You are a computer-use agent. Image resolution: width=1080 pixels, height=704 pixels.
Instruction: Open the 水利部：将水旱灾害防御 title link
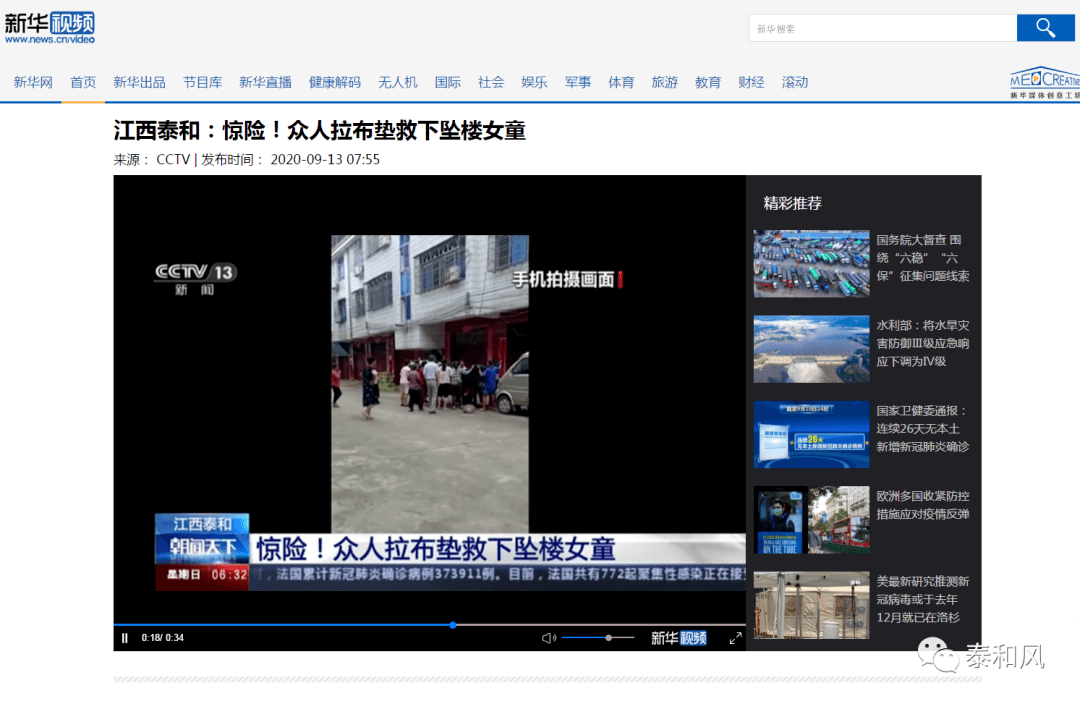922,343
